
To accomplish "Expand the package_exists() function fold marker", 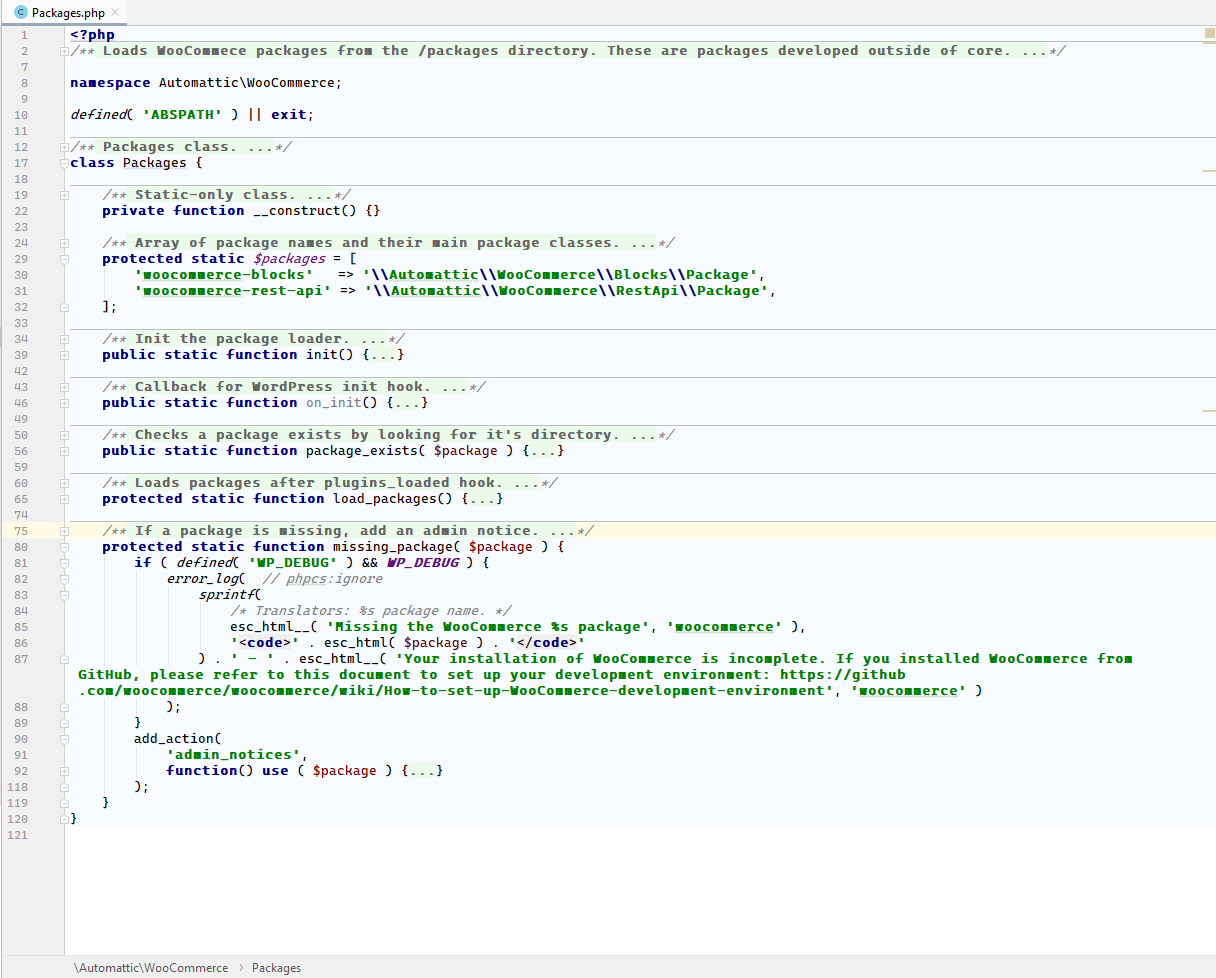I will 65,451.
